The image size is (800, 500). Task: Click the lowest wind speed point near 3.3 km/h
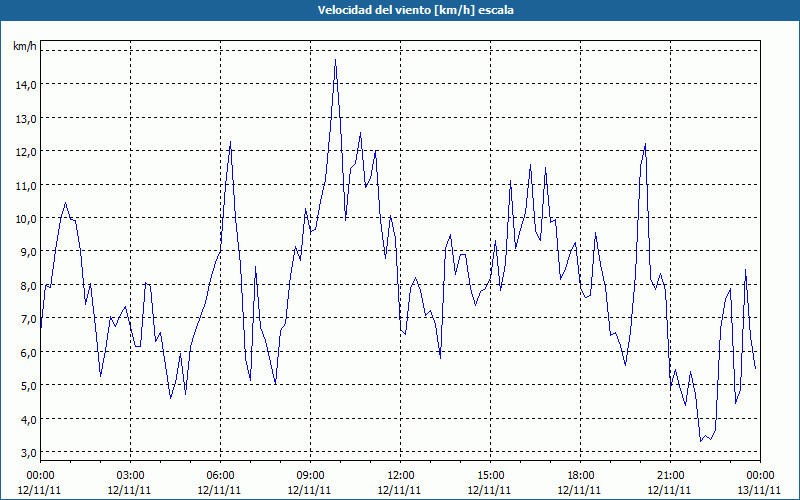point(701,441)
